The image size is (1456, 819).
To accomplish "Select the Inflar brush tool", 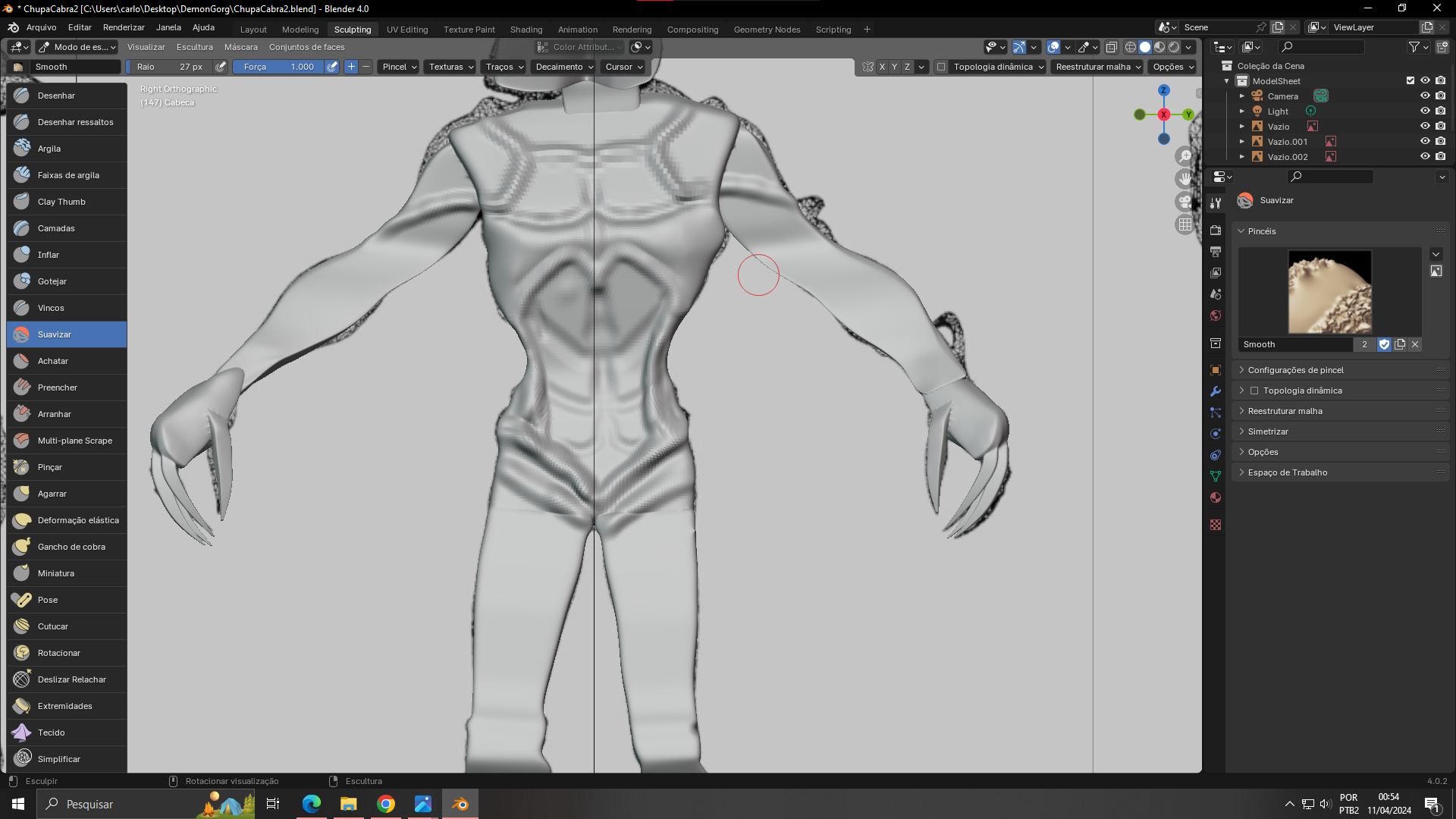I will (x=49, y=255).
